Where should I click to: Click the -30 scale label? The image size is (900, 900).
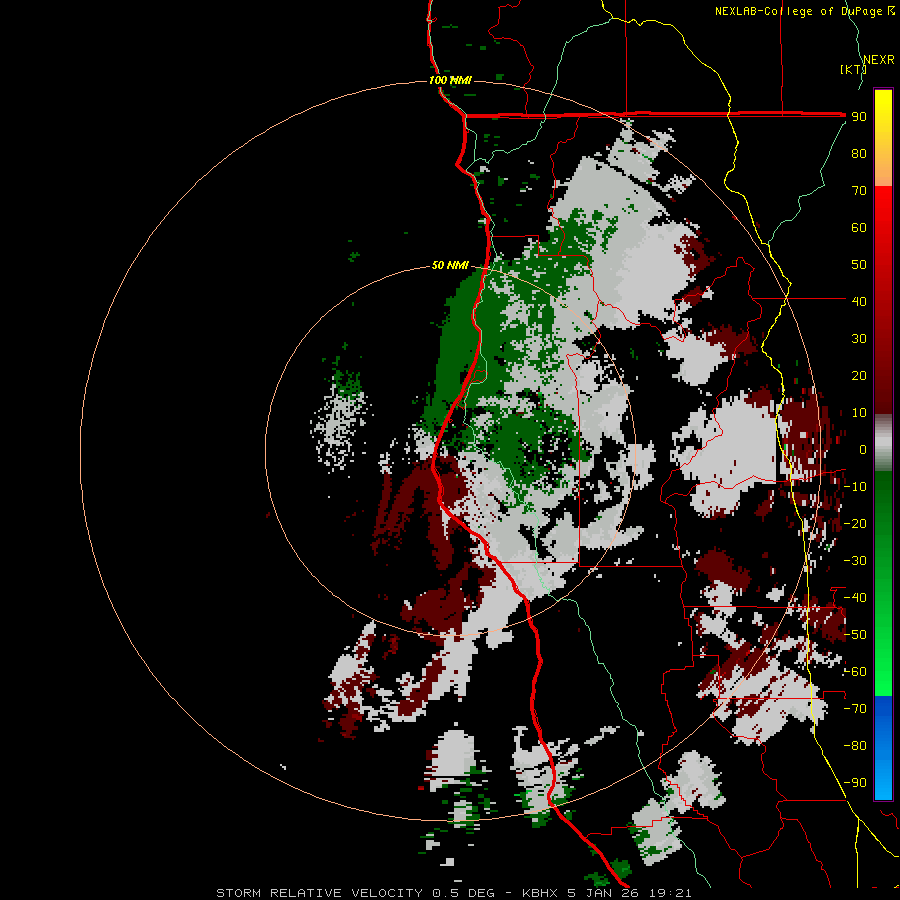pos(855,561)
